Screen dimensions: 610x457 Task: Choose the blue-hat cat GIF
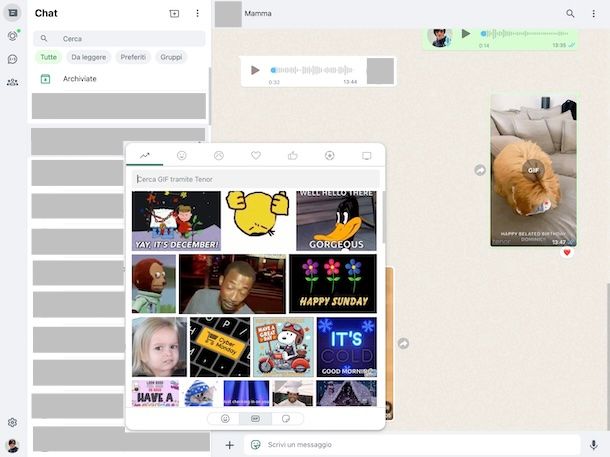pos(201,393)
